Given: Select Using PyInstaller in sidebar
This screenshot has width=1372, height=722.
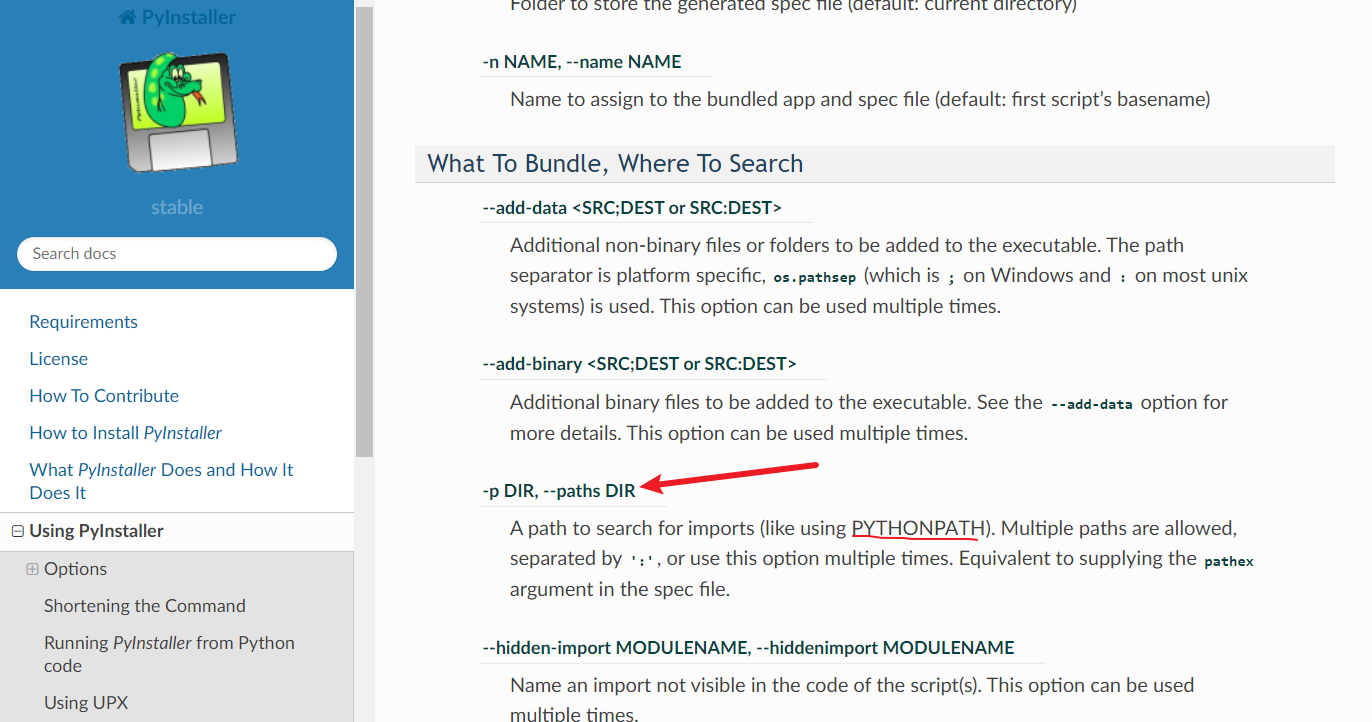Looking at the screenshot, I should tap(97, 531).
